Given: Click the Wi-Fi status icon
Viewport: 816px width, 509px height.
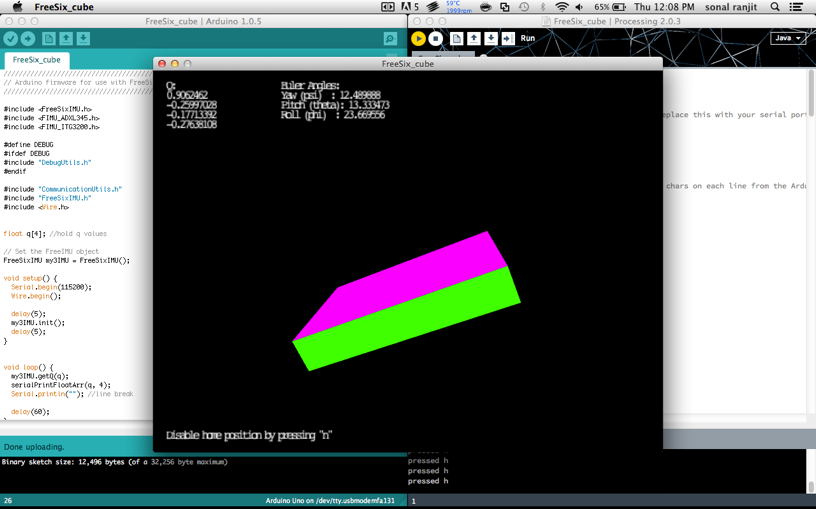Looking at the screenshot, I should [561, 7].
